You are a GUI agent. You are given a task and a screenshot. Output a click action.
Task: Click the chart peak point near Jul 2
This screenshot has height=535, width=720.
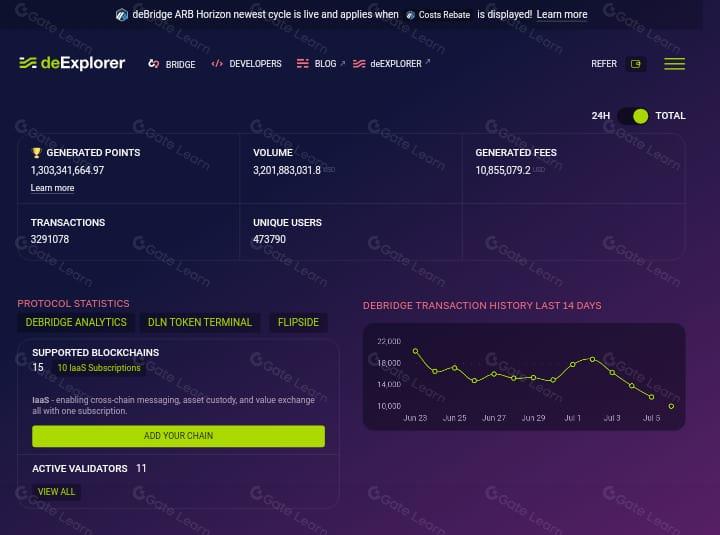pyautogui.click(x=593, y=359)
